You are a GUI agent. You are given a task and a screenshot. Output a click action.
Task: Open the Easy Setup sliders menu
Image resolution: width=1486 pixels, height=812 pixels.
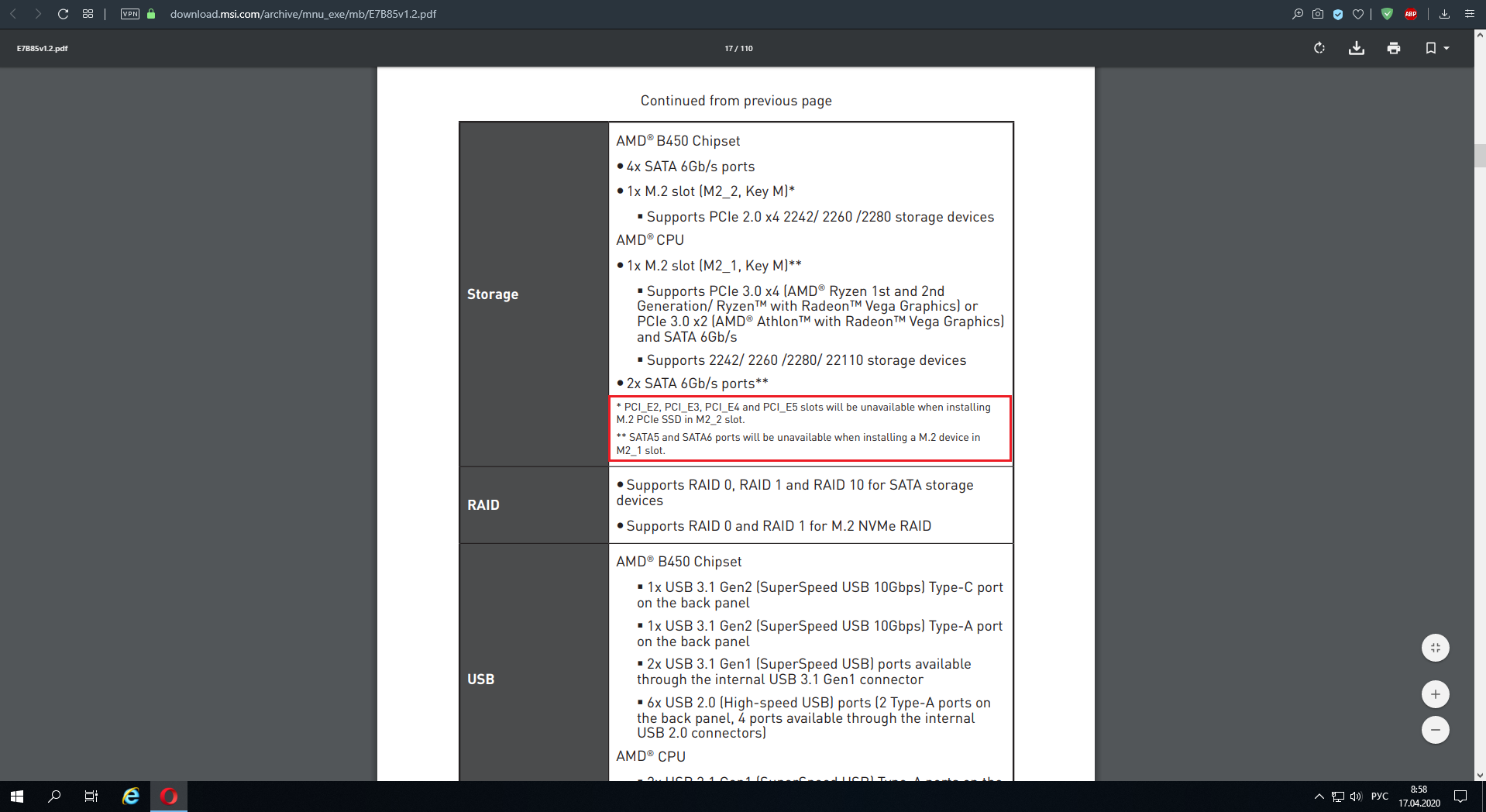coord(1470,14)
